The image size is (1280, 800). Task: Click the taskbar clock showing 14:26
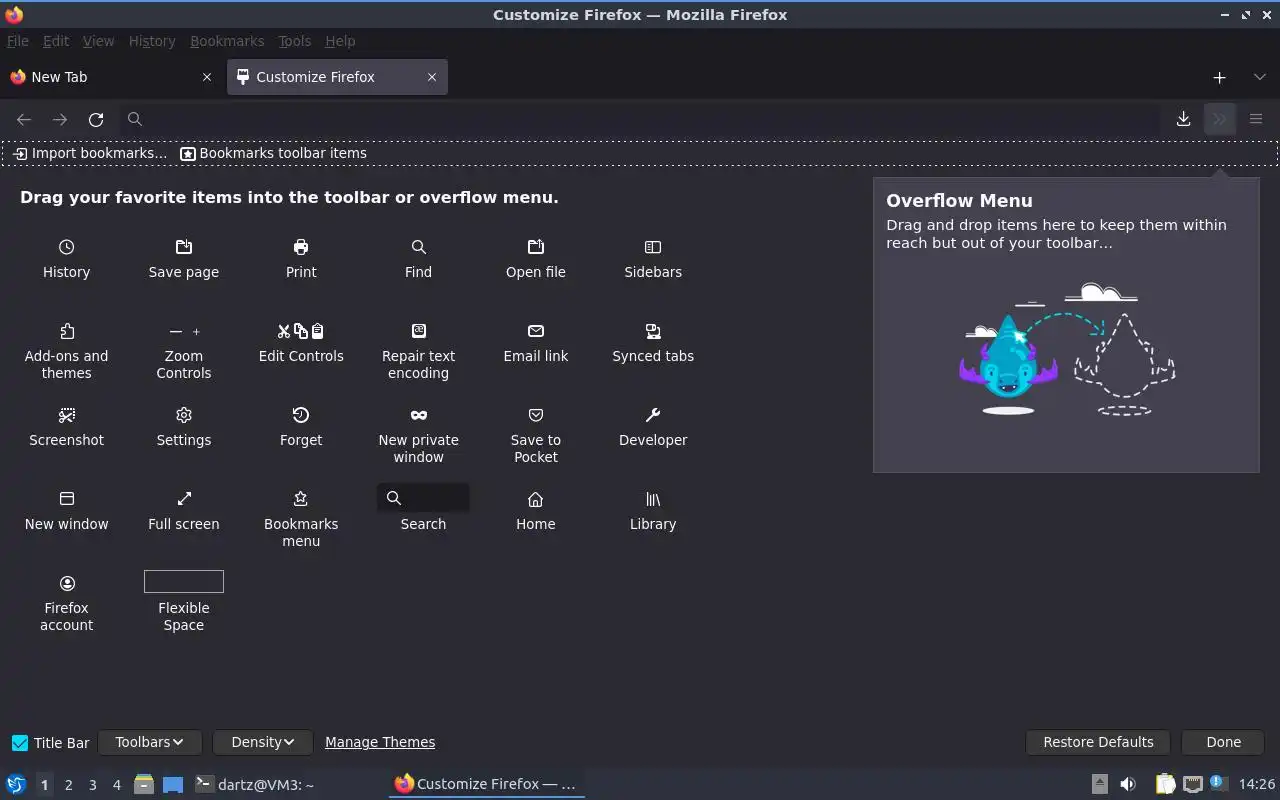click(1257, 785)
